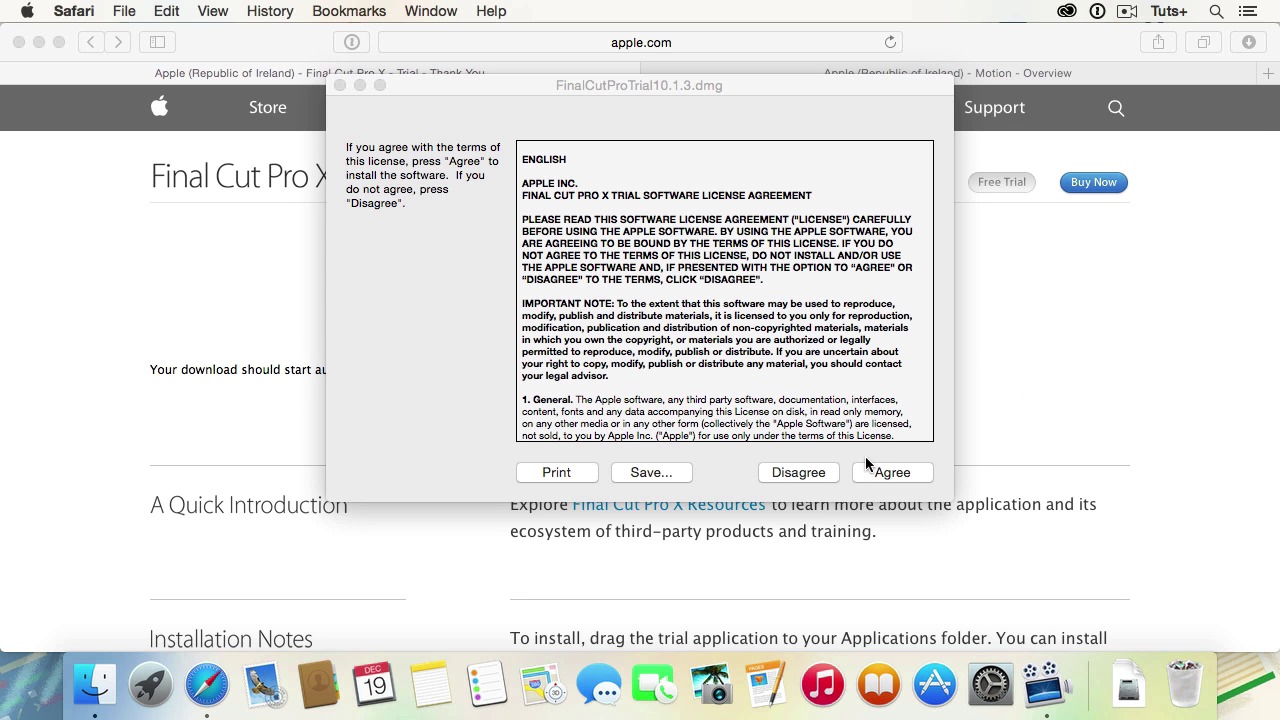Open the Window menu
Viewport: 1280px width, 720px height.
pyautogui.click(x=431, y=11)
